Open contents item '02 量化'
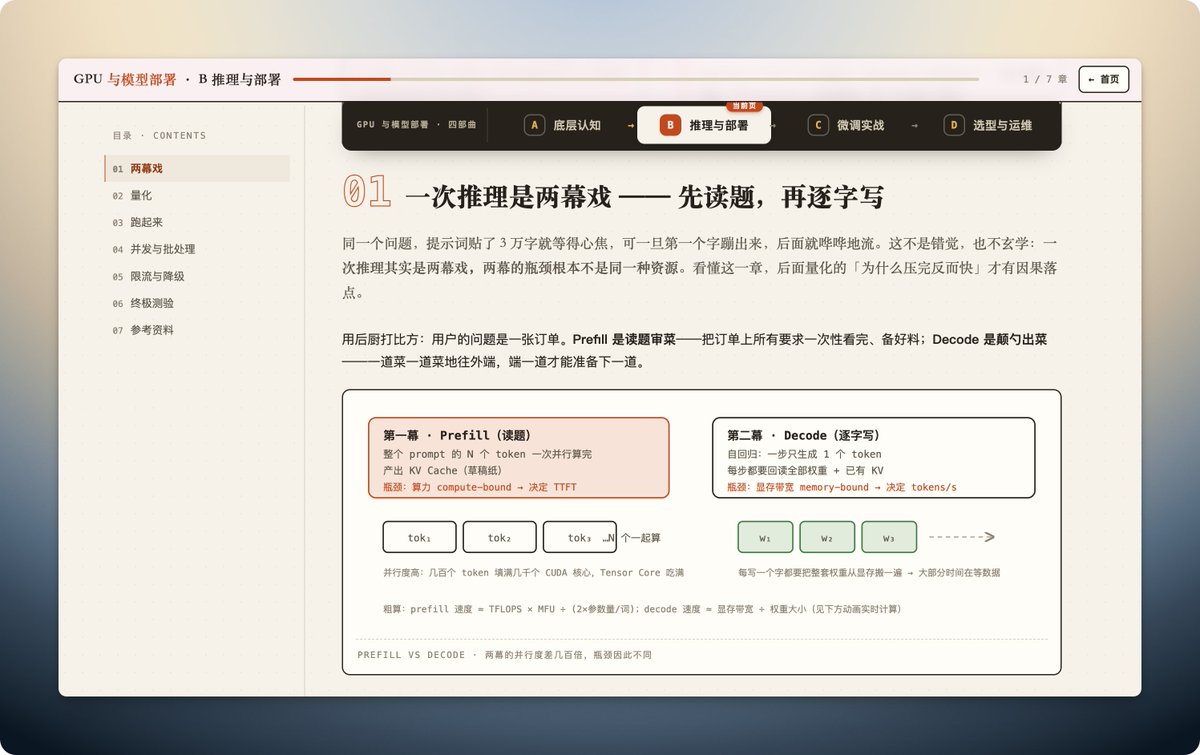This screenshot has width=1200, height=755. click(197, 196)
